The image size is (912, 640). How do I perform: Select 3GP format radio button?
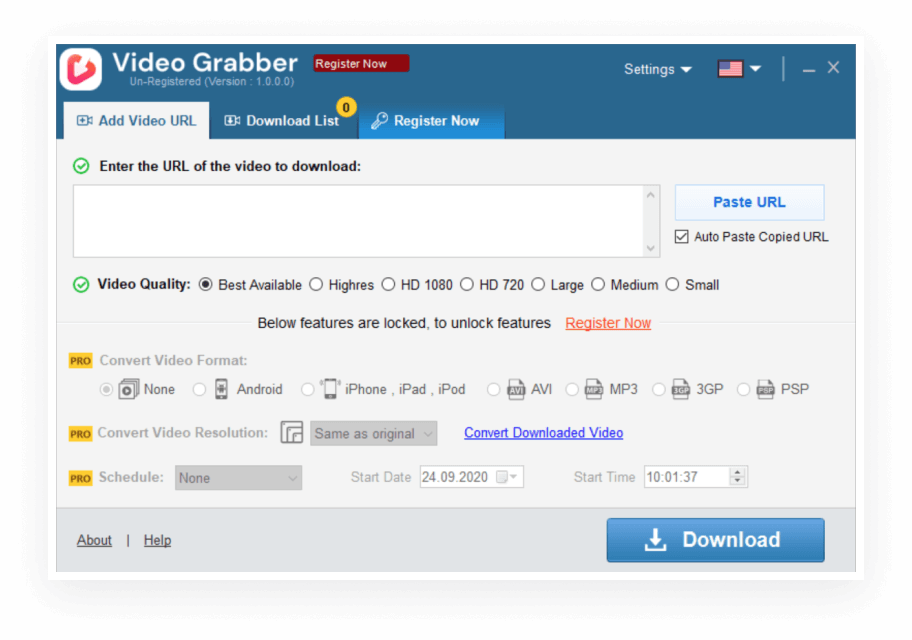pyautogui.click(x=658, y=389)
